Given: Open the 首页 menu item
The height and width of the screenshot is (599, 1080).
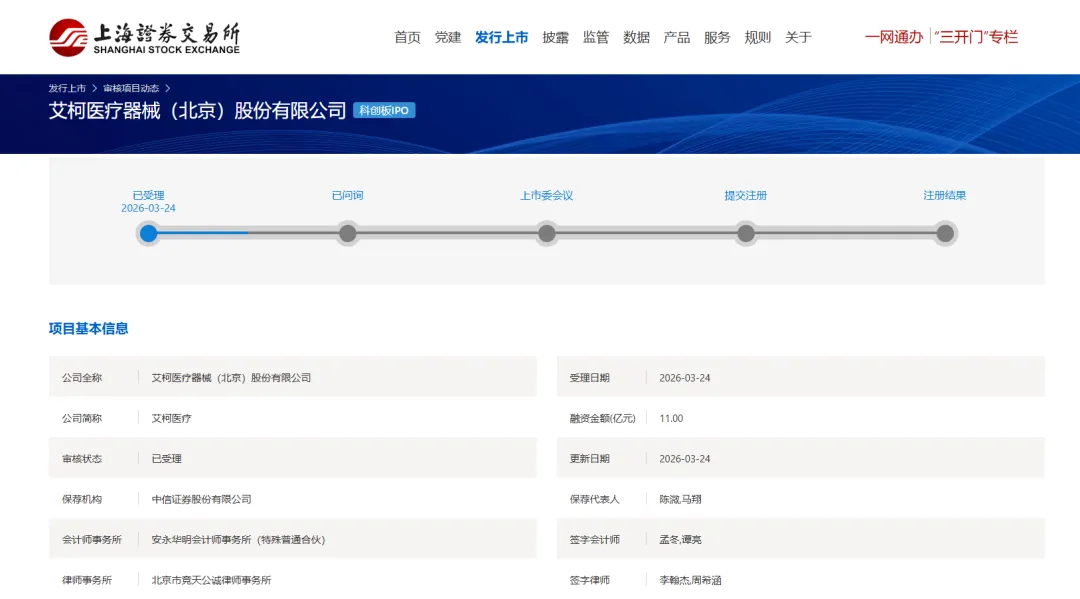Looking at the screenshot, I should click(x=407, y=37).
